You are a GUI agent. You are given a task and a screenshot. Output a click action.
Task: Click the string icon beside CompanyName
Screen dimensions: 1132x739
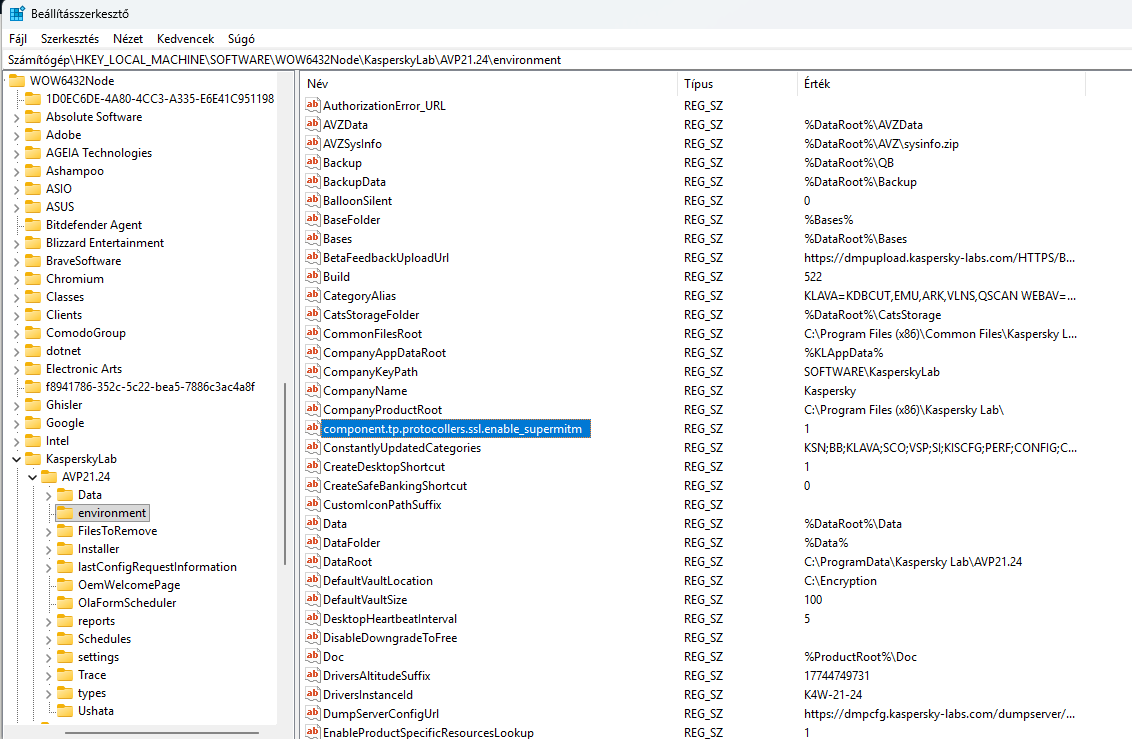pyautogui.click(x=313, y=390)
